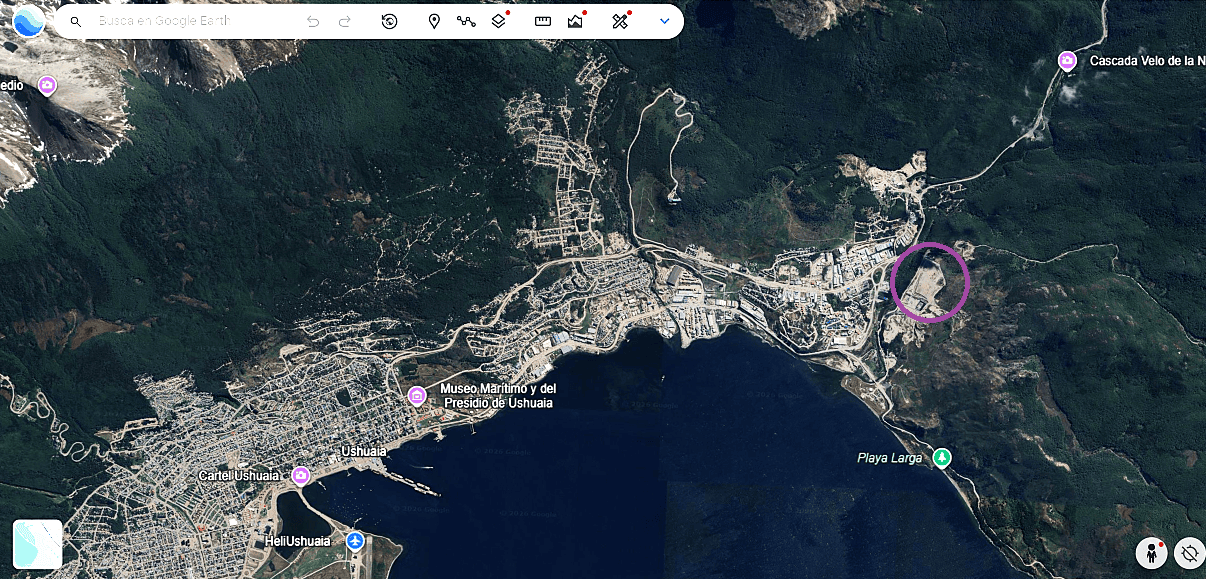Expand the blue toolbar dropdown chevron

click(x=664, y=21)
